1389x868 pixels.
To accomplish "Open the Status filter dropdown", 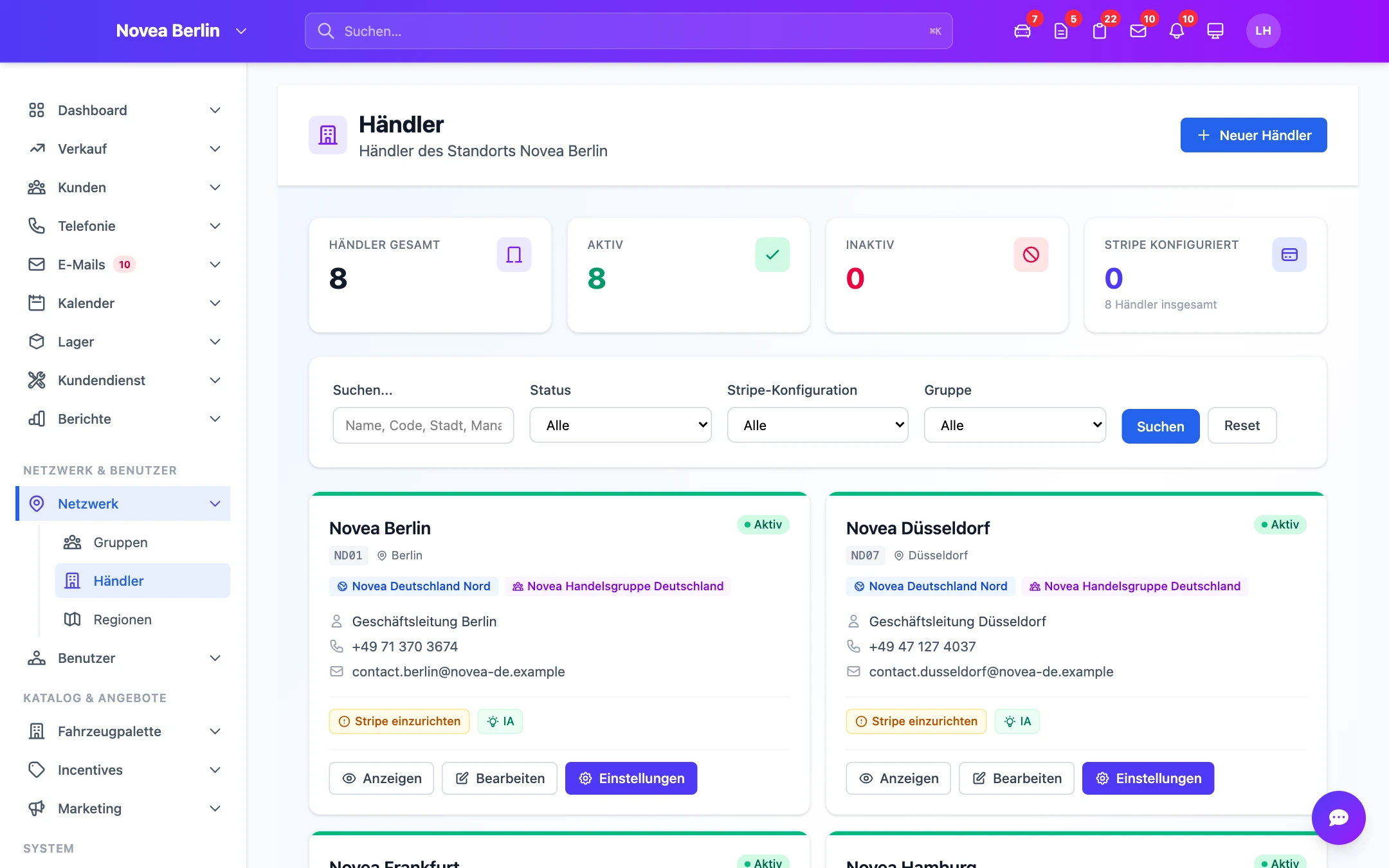I will tap(621, 425).
